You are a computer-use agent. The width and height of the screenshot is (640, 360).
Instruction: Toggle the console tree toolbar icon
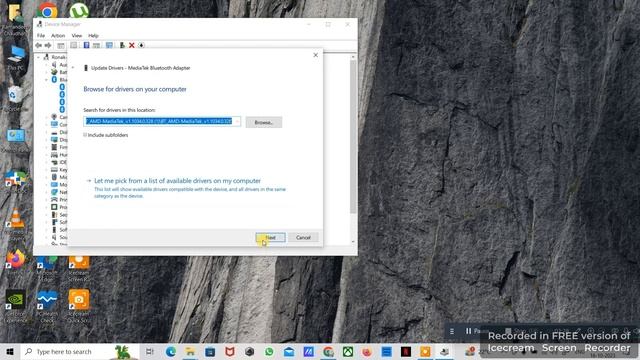(61, 45)
